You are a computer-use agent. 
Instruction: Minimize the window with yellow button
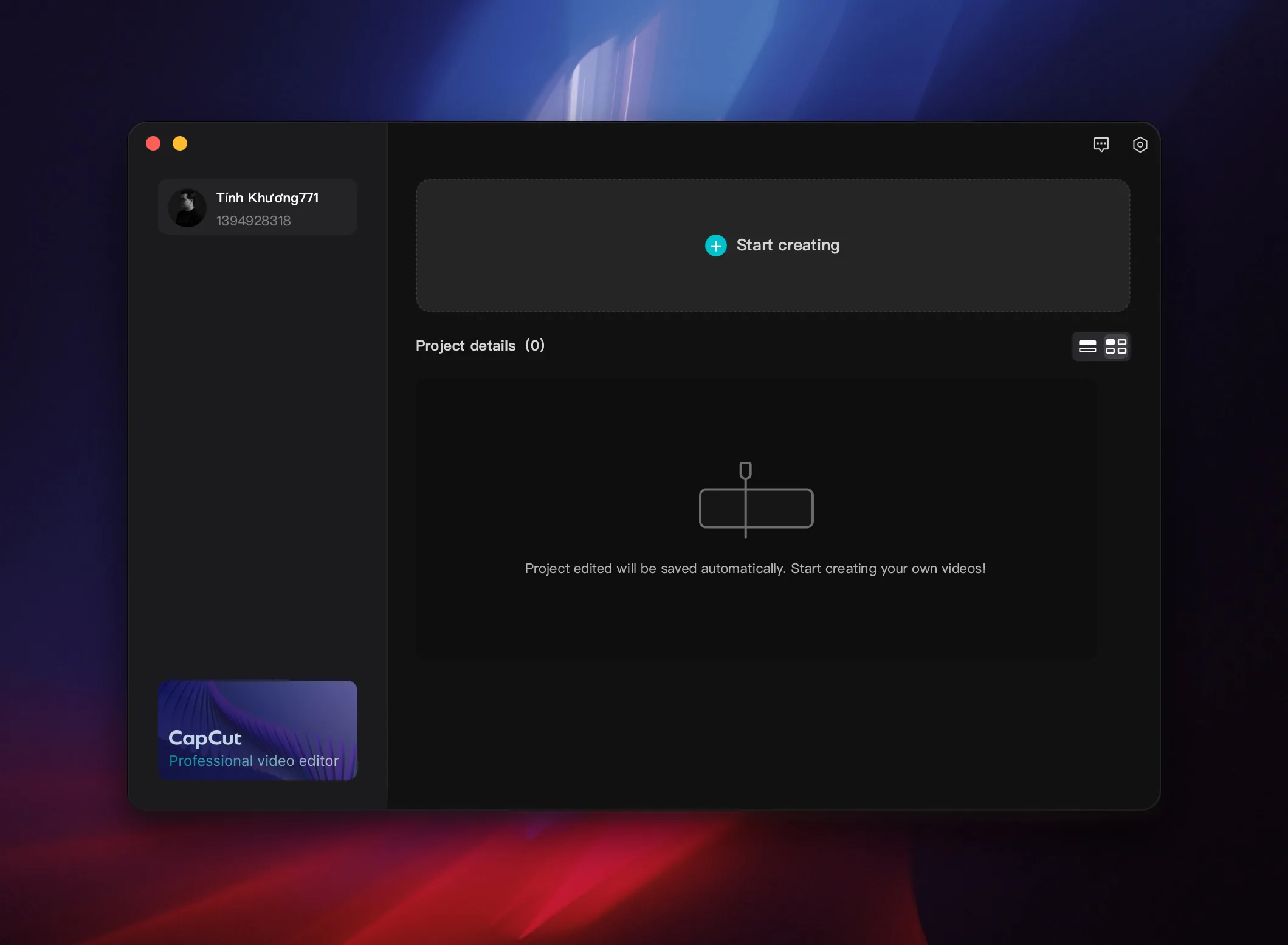[180, 143]
